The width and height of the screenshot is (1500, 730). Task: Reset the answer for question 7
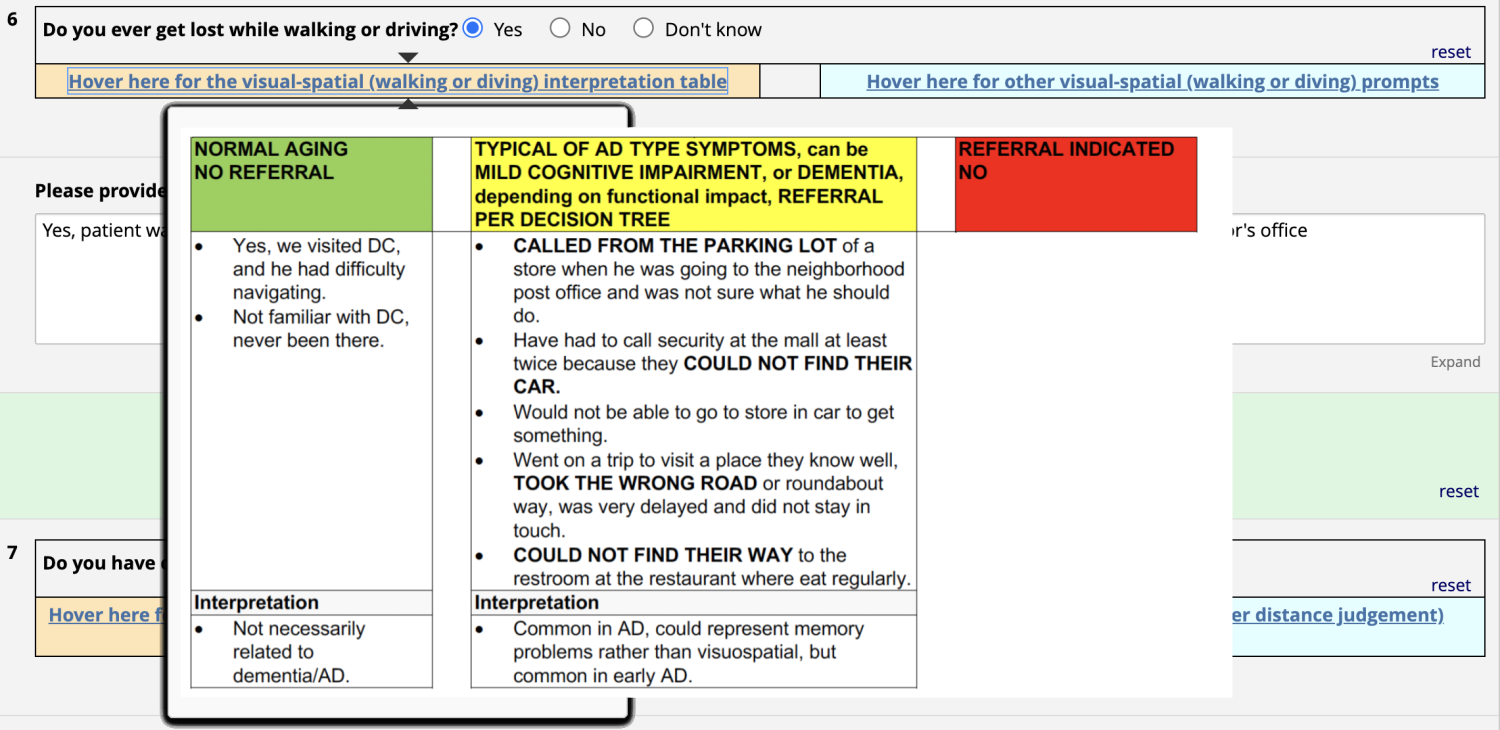pos(1451,585)
